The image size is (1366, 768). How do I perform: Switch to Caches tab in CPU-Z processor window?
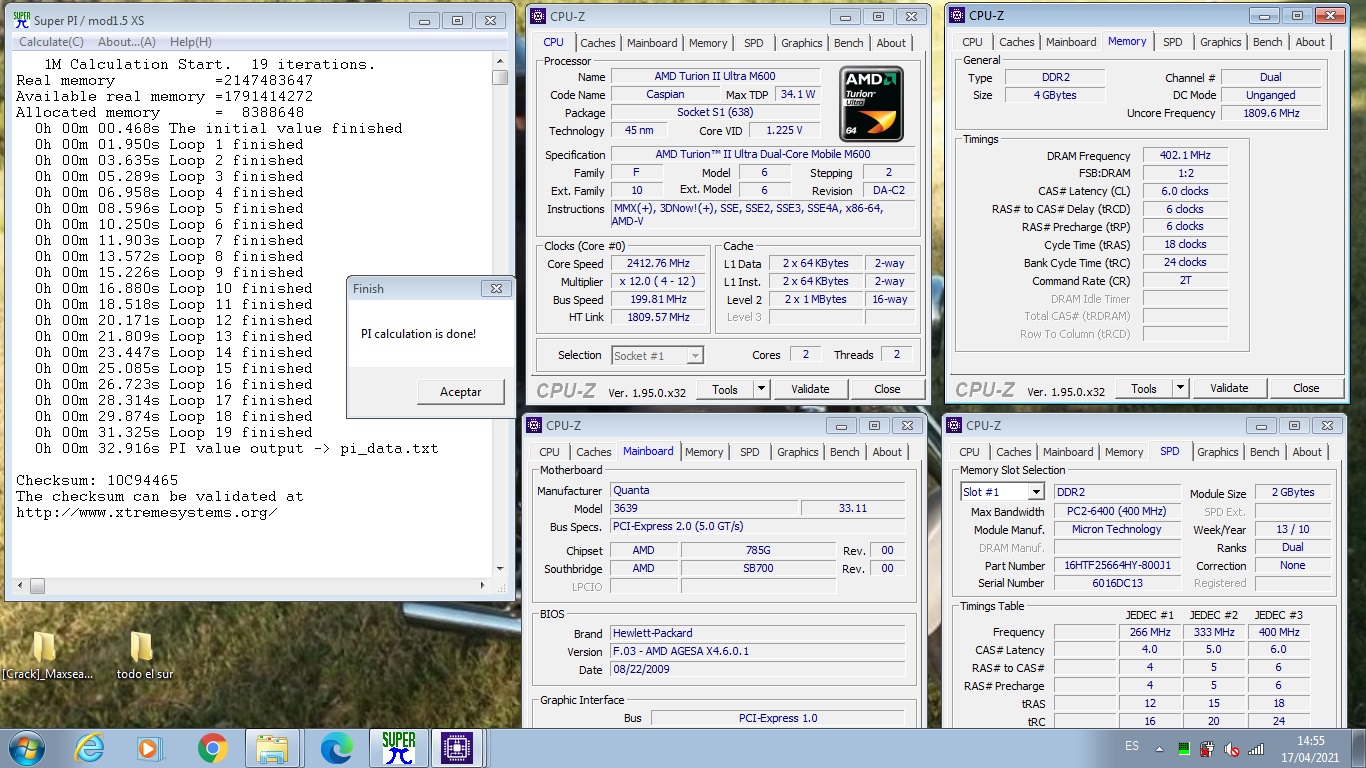point(598,43)
